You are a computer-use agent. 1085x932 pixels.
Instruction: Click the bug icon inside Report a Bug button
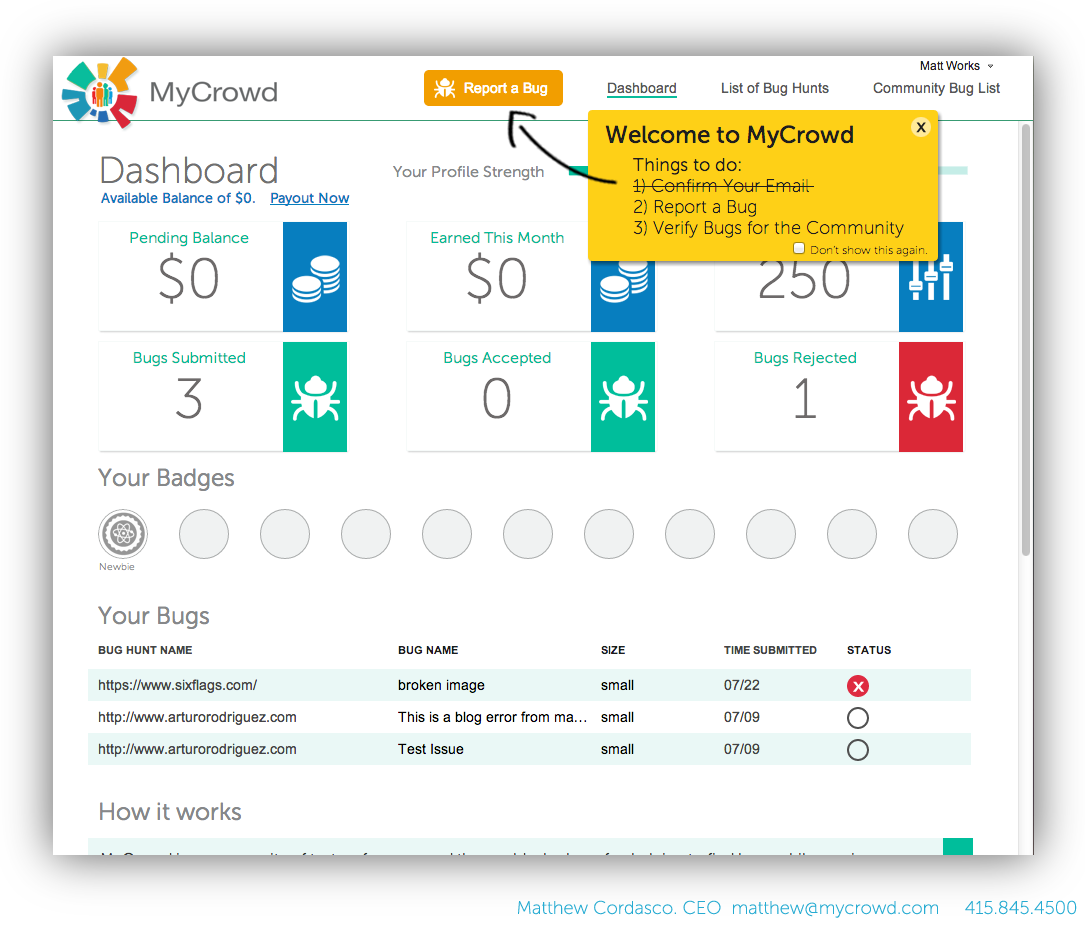coord(443,88)
